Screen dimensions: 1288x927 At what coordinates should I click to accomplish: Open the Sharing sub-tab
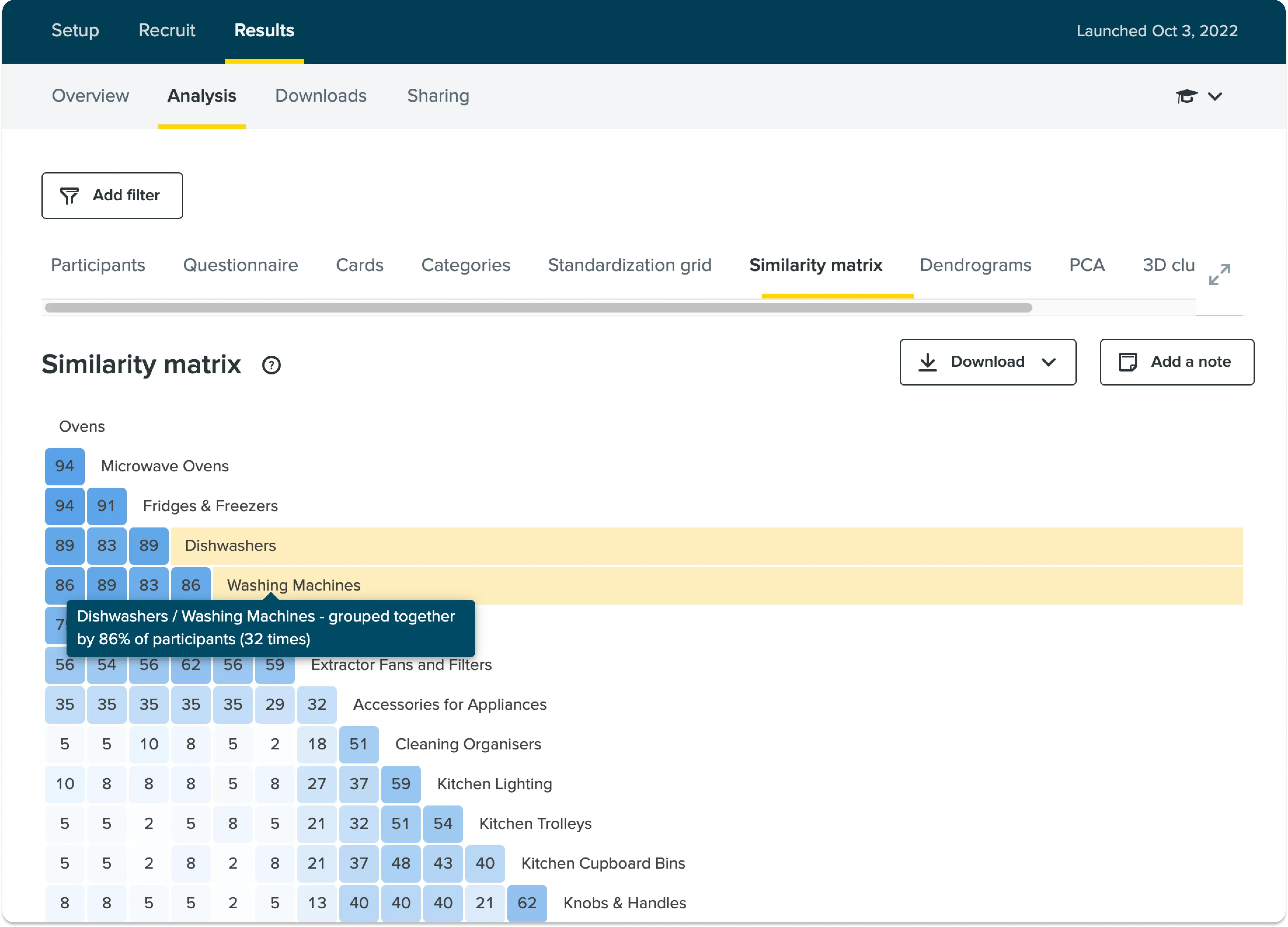point(438,96)
